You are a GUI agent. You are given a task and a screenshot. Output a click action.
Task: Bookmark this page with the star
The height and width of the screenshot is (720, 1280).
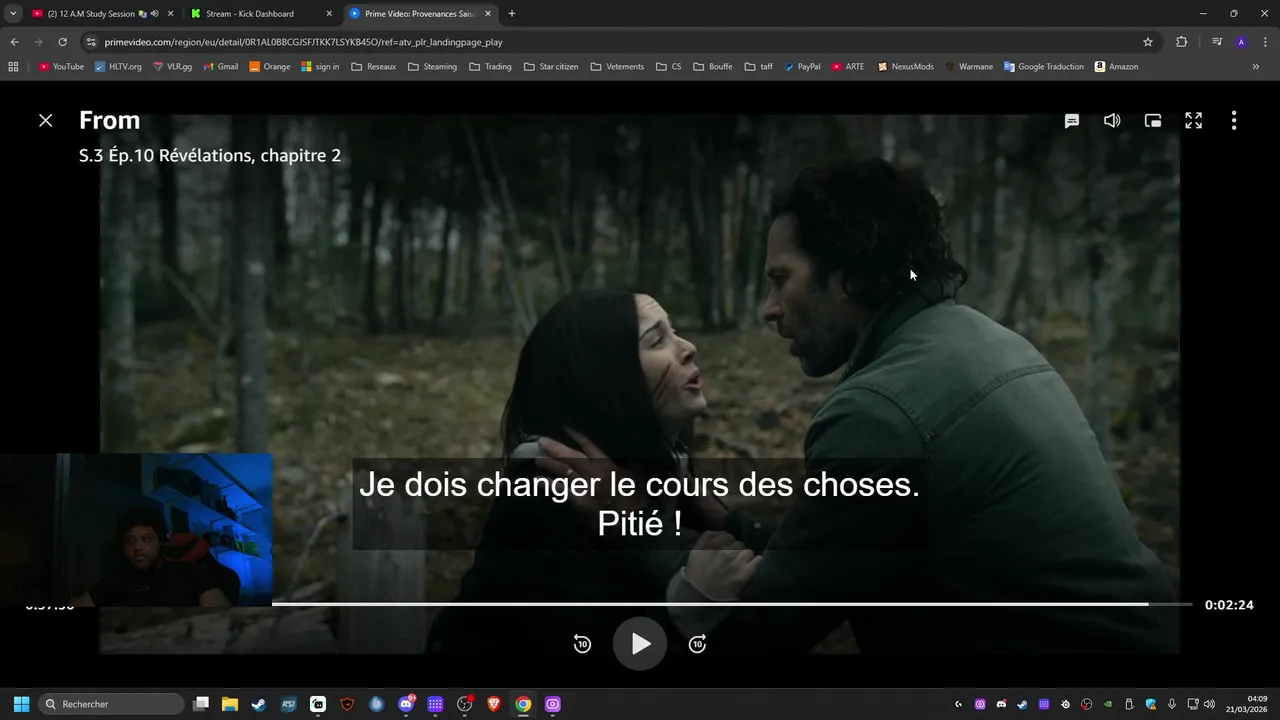point(1148,42)
